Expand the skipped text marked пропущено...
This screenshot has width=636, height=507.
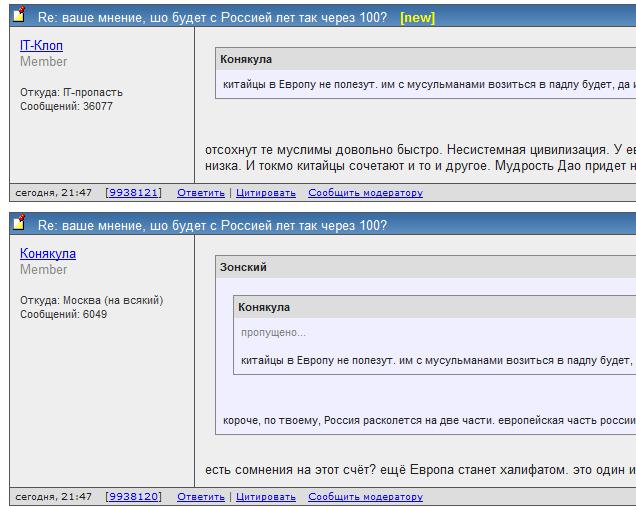pos(273,333)
